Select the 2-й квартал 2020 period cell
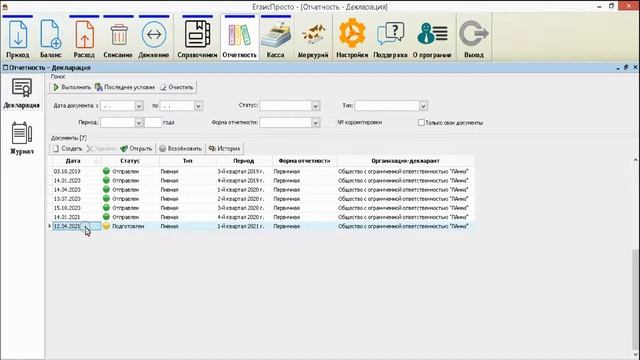This screenshot has height=360, width=640. [244, 199]
